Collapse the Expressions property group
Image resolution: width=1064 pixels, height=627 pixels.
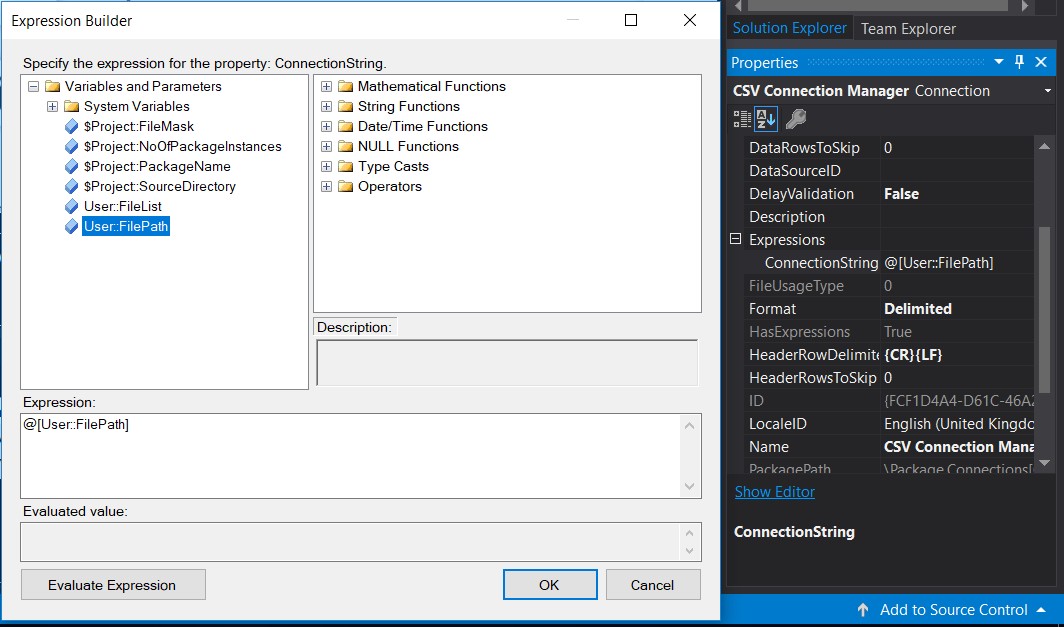point(737,240)
